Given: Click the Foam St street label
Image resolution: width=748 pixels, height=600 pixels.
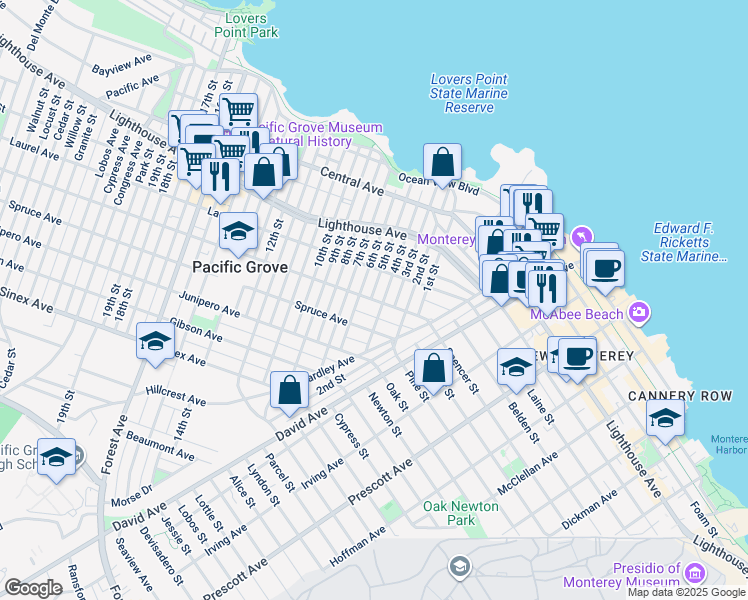Looking at the screenshot, I should pyautogui.click(x=704, y=519).
